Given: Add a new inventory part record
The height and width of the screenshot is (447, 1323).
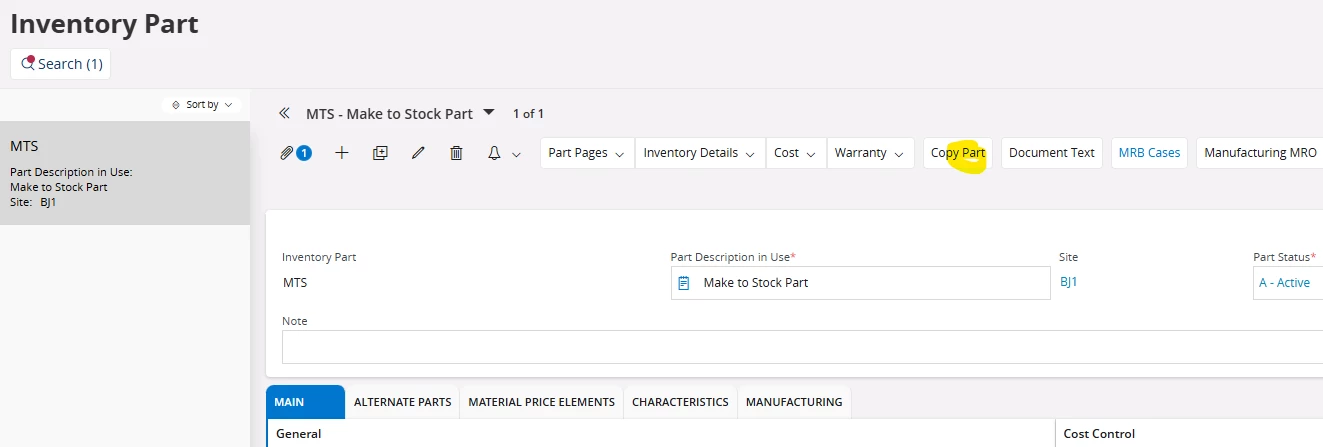Looking at the screenshot, I should (342, 153).
